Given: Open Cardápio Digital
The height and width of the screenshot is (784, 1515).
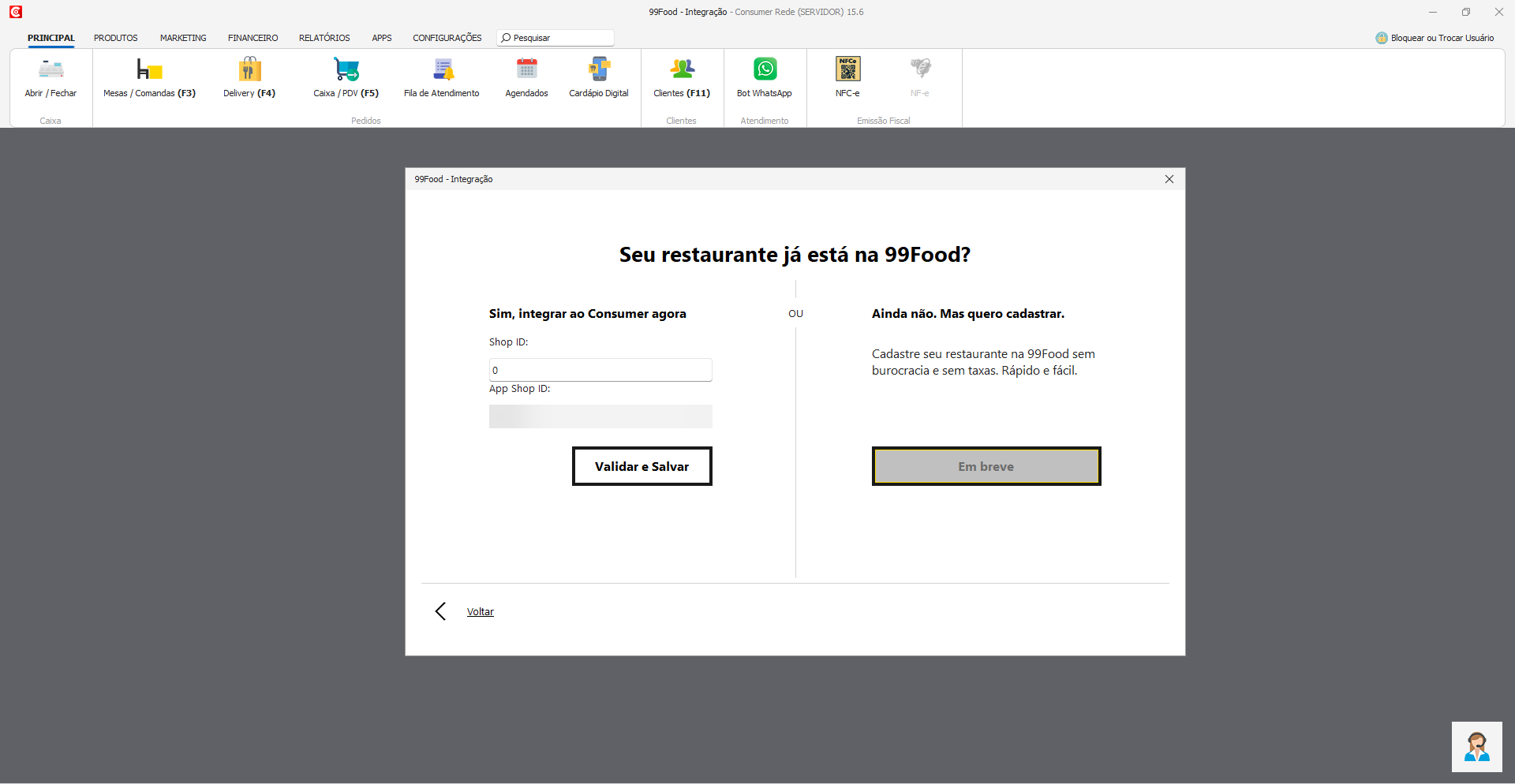Looking at the screenshot, I should pos(599,71).
